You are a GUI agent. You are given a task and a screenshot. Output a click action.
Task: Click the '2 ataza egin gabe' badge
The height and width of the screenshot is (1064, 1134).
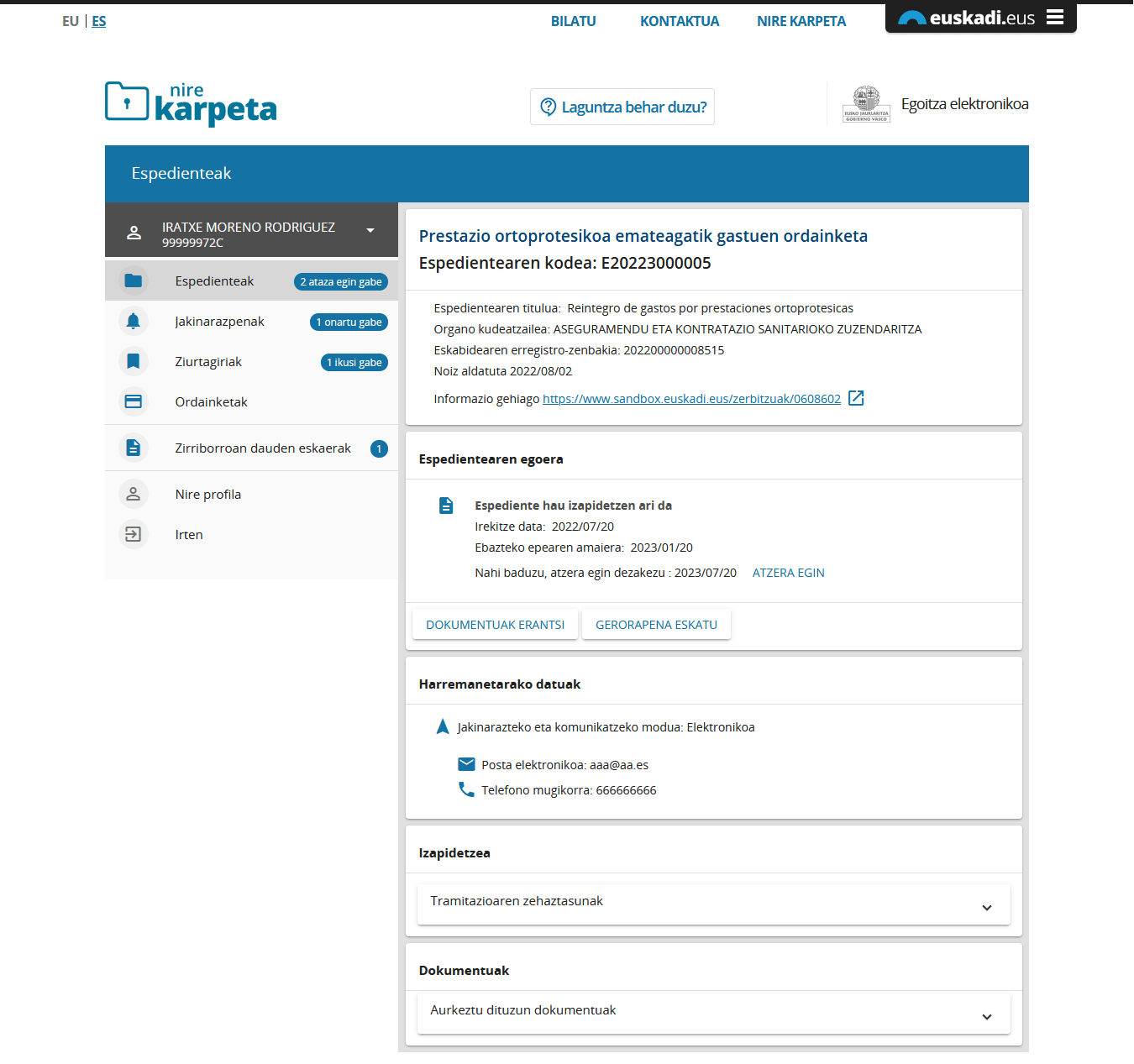click(x=341, y=281)
